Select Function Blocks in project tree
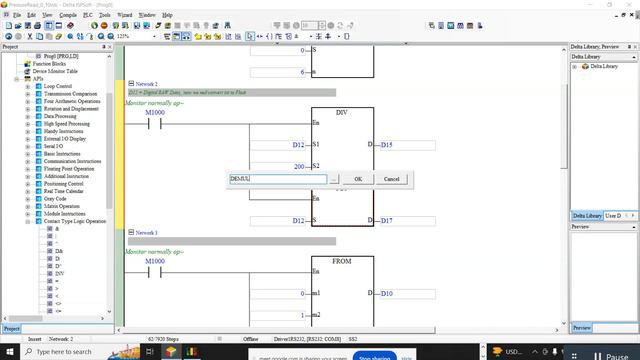This screenshot has height=360, width=640. (x=49, y=64)
